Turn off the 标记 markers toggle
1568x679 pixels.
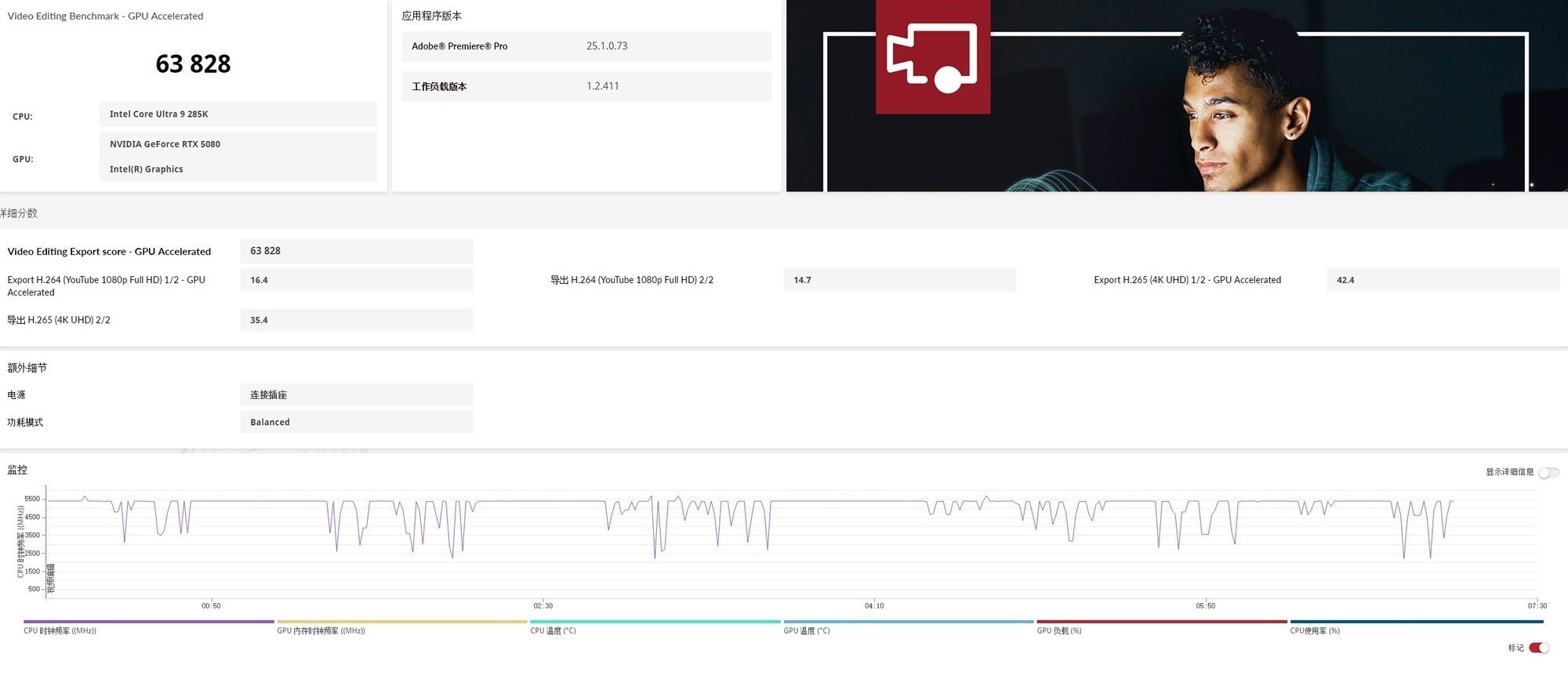click(x=1539, y=648)
